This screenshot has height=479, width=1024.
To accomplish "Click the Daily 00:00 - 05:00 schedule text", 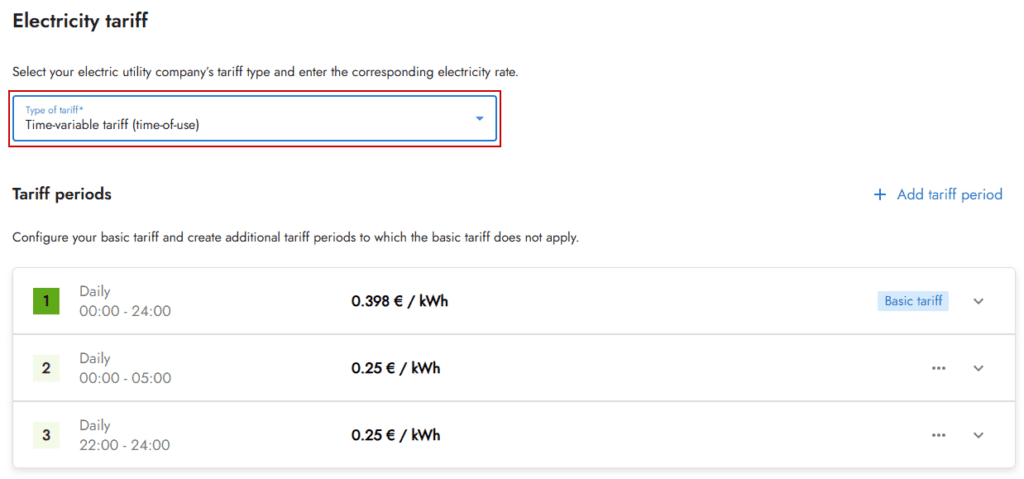I will point(125,368).
